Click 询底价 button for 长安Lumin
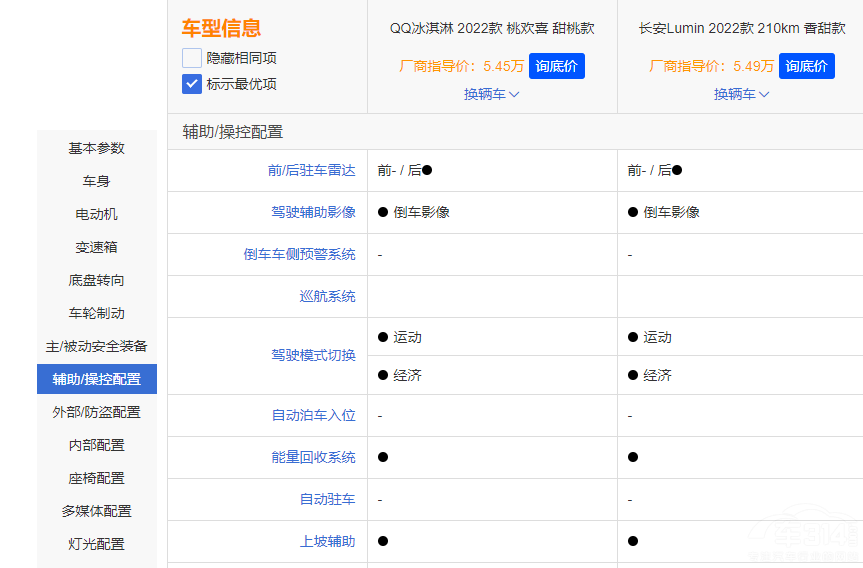863x568 pixels. [x=806, y=66]
